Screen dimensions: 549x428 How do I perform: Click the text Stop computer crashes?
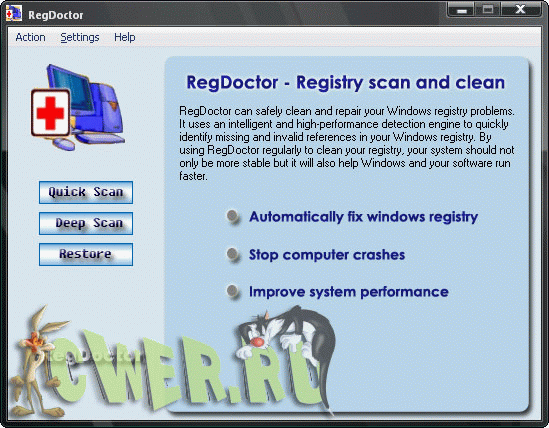(x=327, y=255)
